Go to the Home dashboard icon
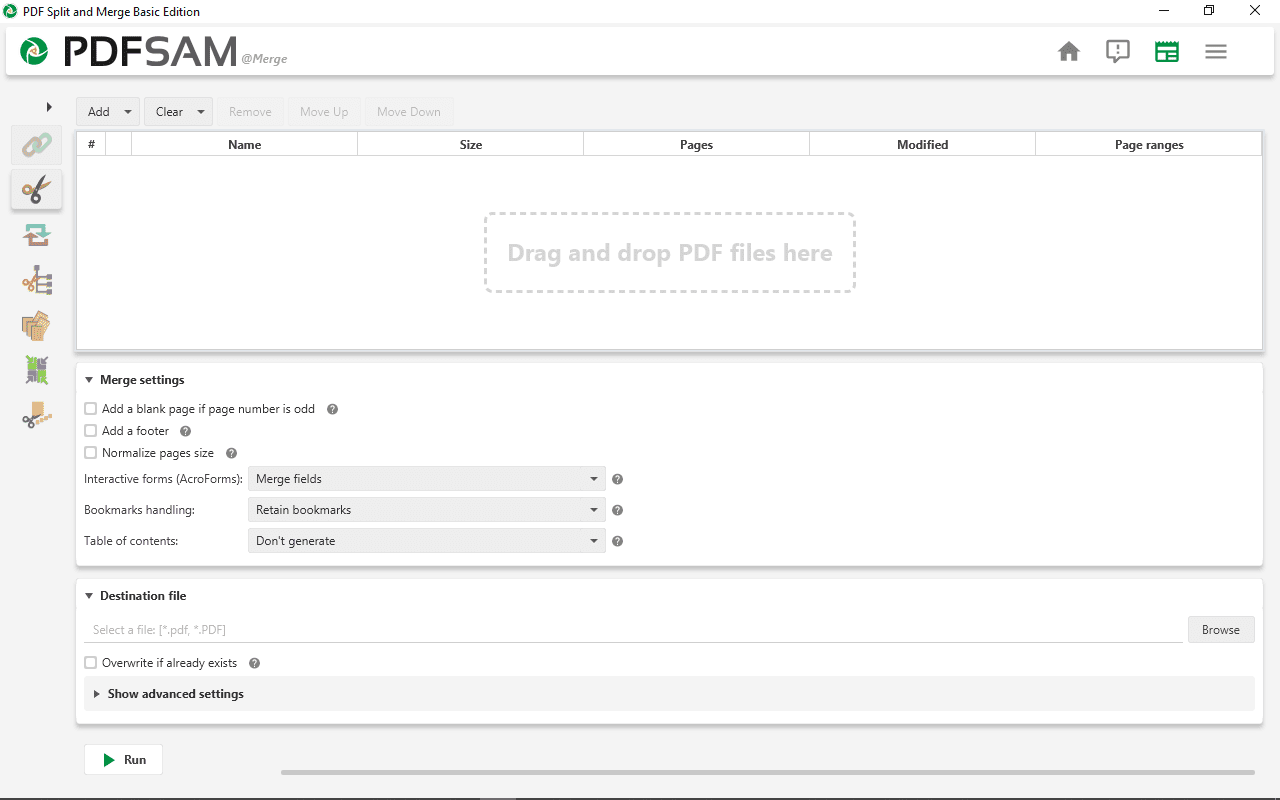Viewport: 1280px width, 800px height. pyautogui.click(x=1069, y=51)
